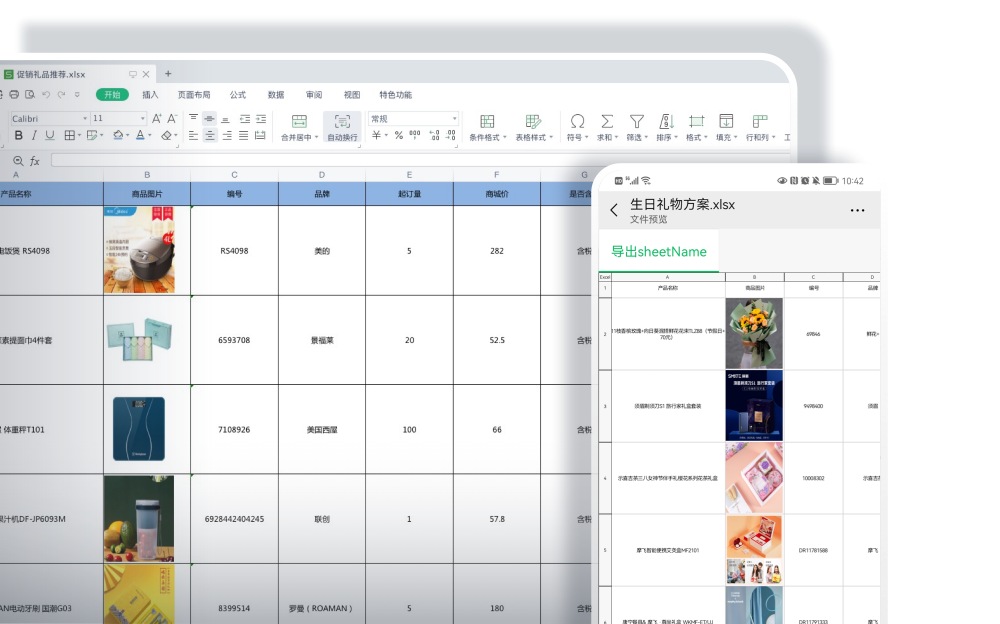Click the Fill (填充) icon
This screenshot has height=624, width=1000.
click(x=726, y=121)
